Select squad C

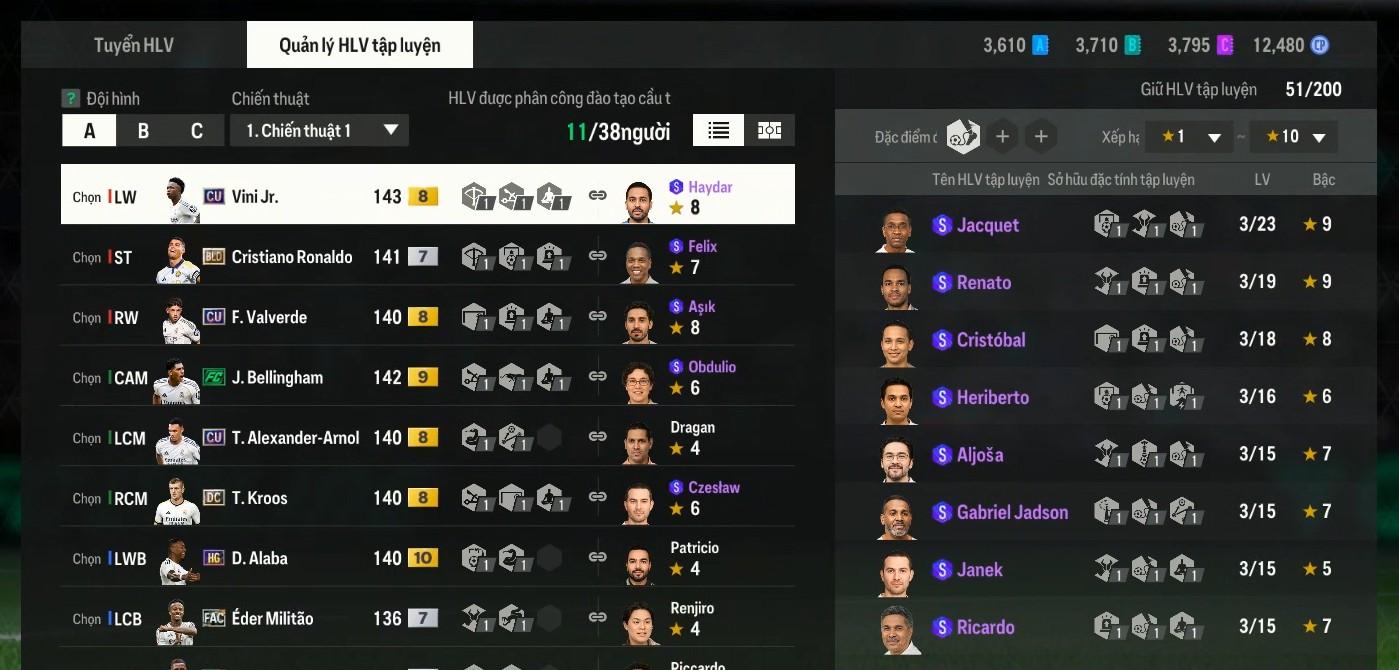coord(196,131)
